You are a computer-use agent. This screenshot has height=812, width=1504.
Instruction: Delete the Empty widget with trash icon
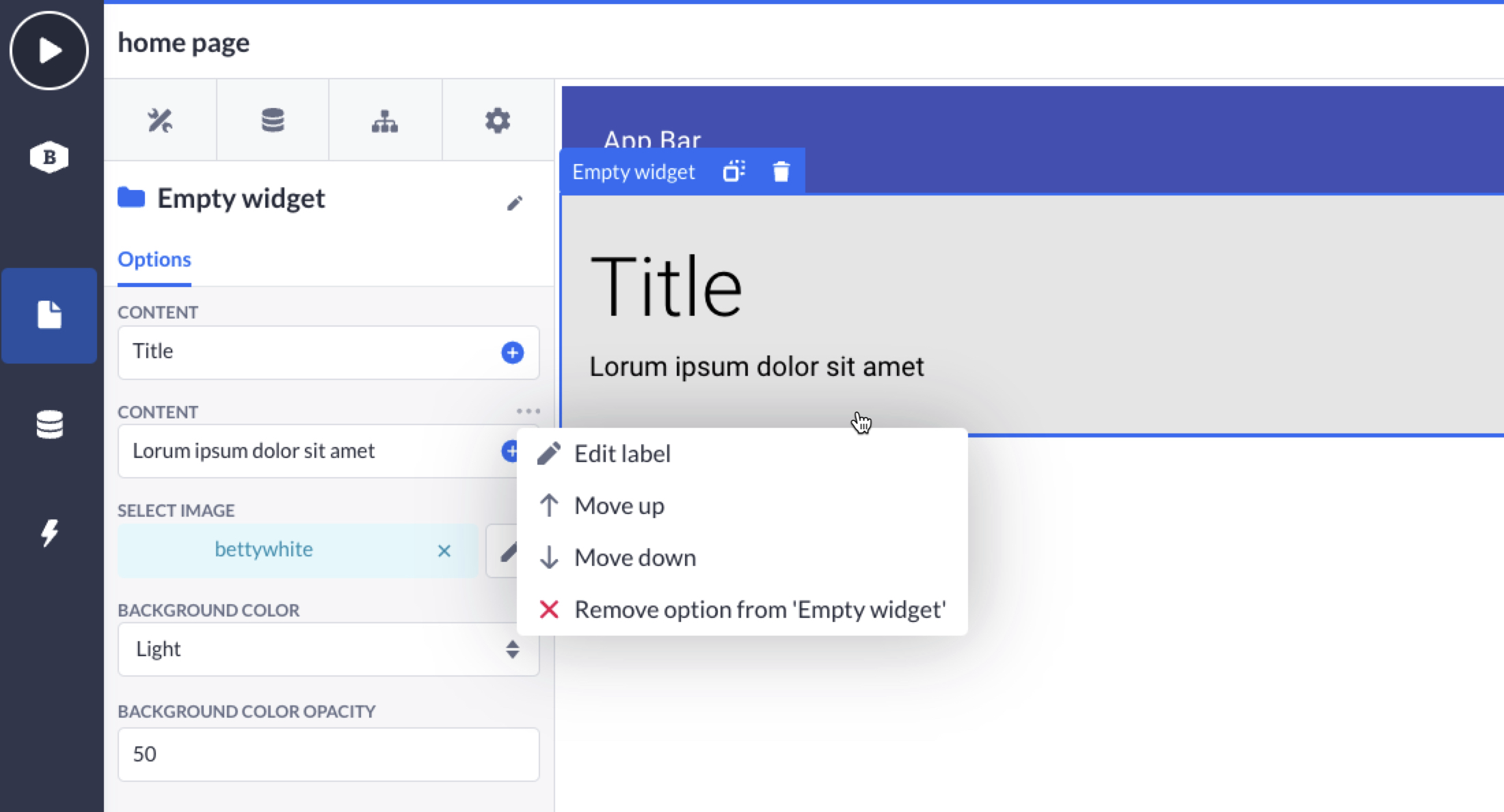[781, 172]
